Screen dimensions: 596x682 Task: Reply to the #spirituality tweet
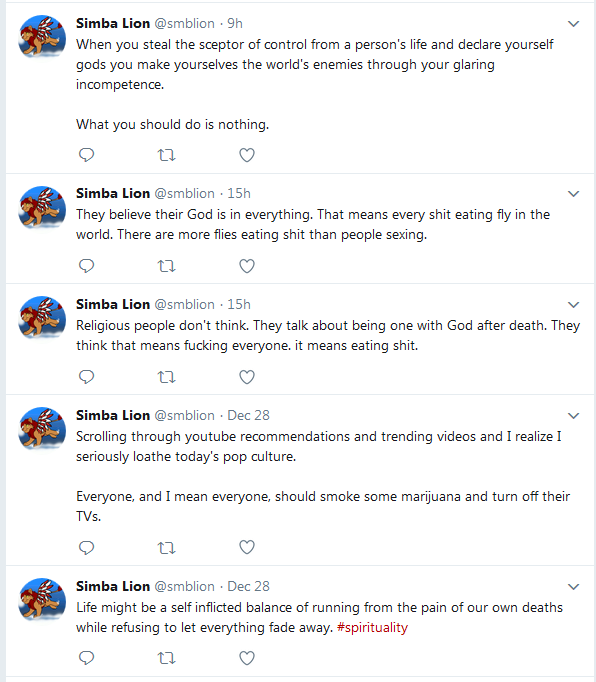(86, 658)
